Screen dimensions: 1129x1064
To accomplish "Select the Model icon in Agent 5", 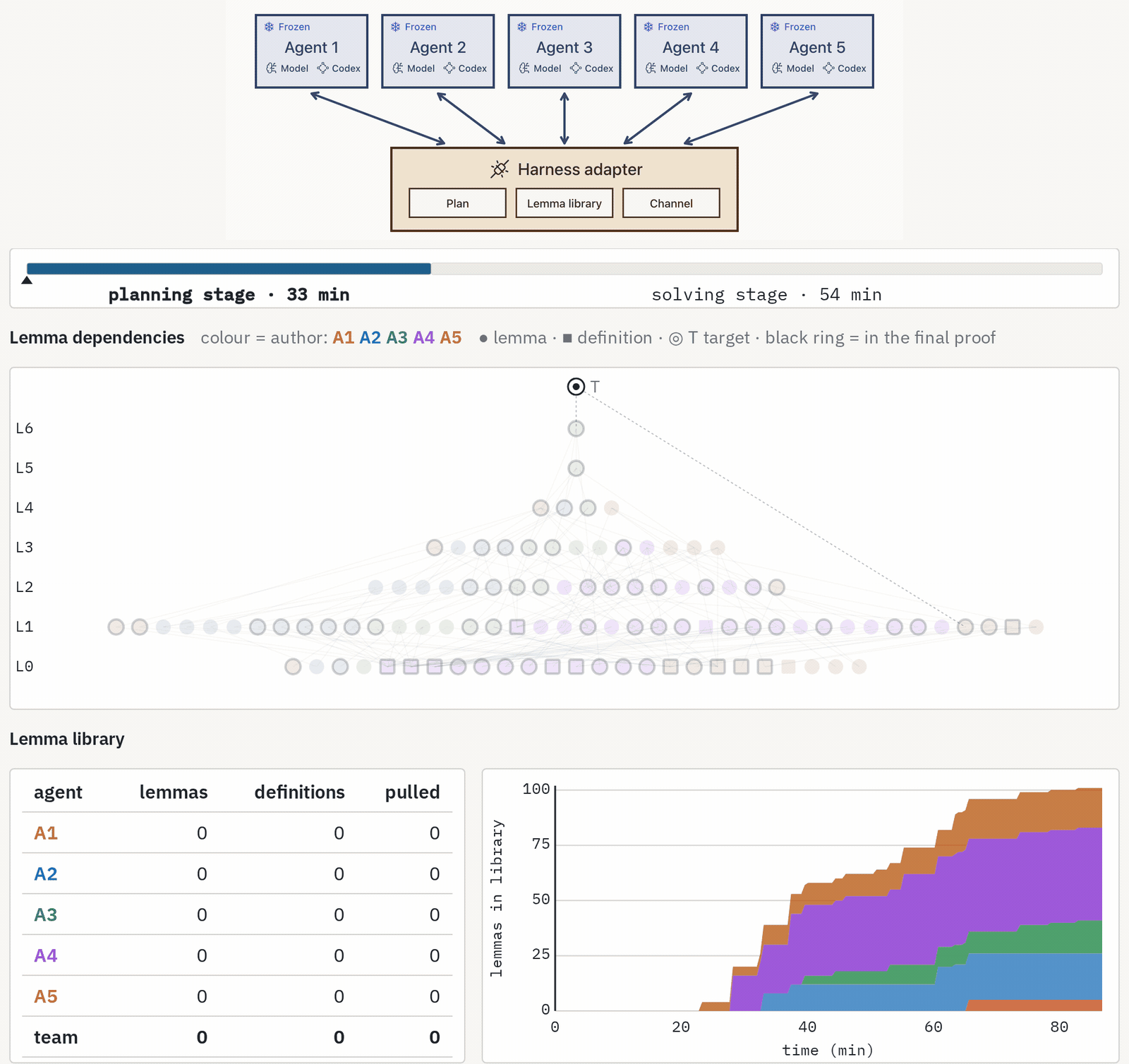I will click(x=777, y=68).
